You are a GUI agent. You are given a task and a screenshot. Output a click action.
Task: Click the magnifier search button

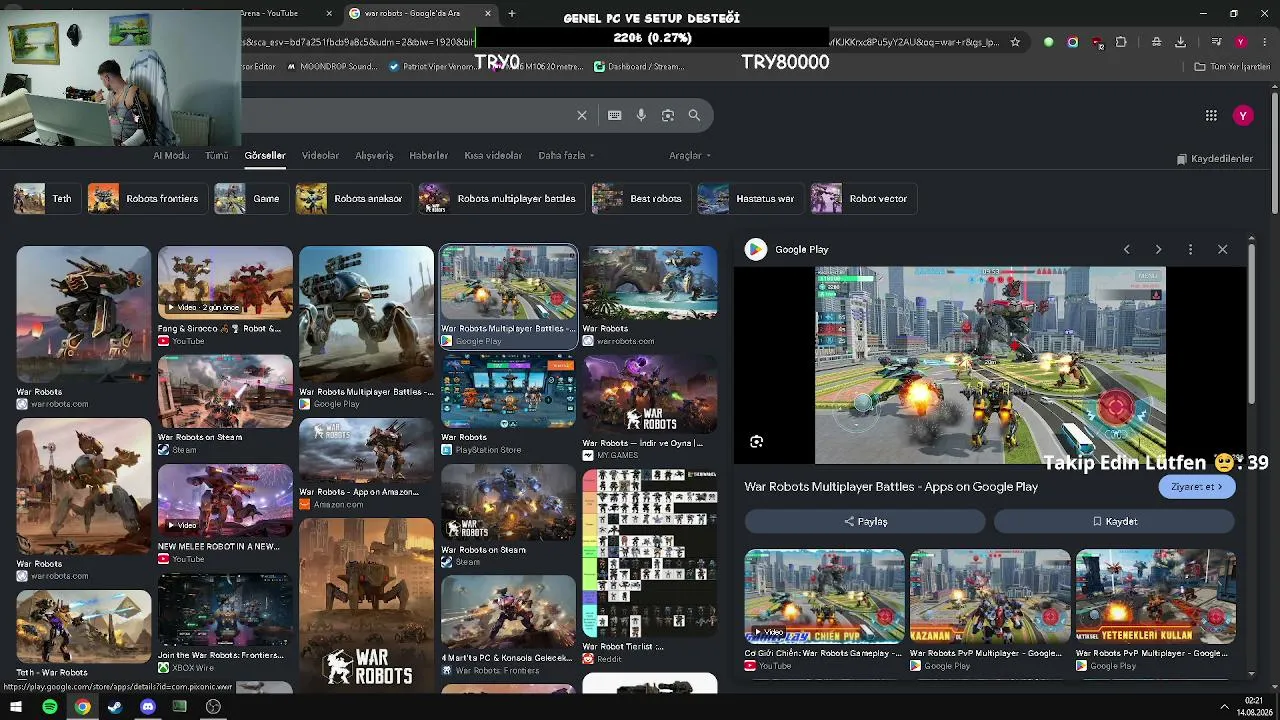694,115
